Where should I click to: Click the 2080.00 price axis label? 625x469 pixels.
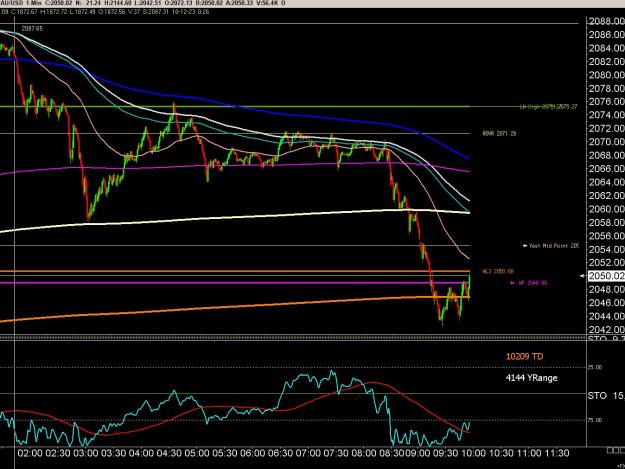606,75
